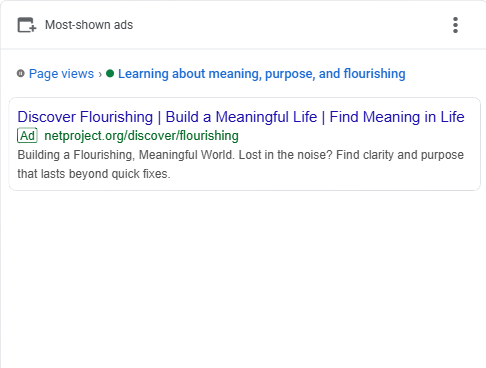
Task: Open the Page views campaign link
Action: (x=61, y=74)
